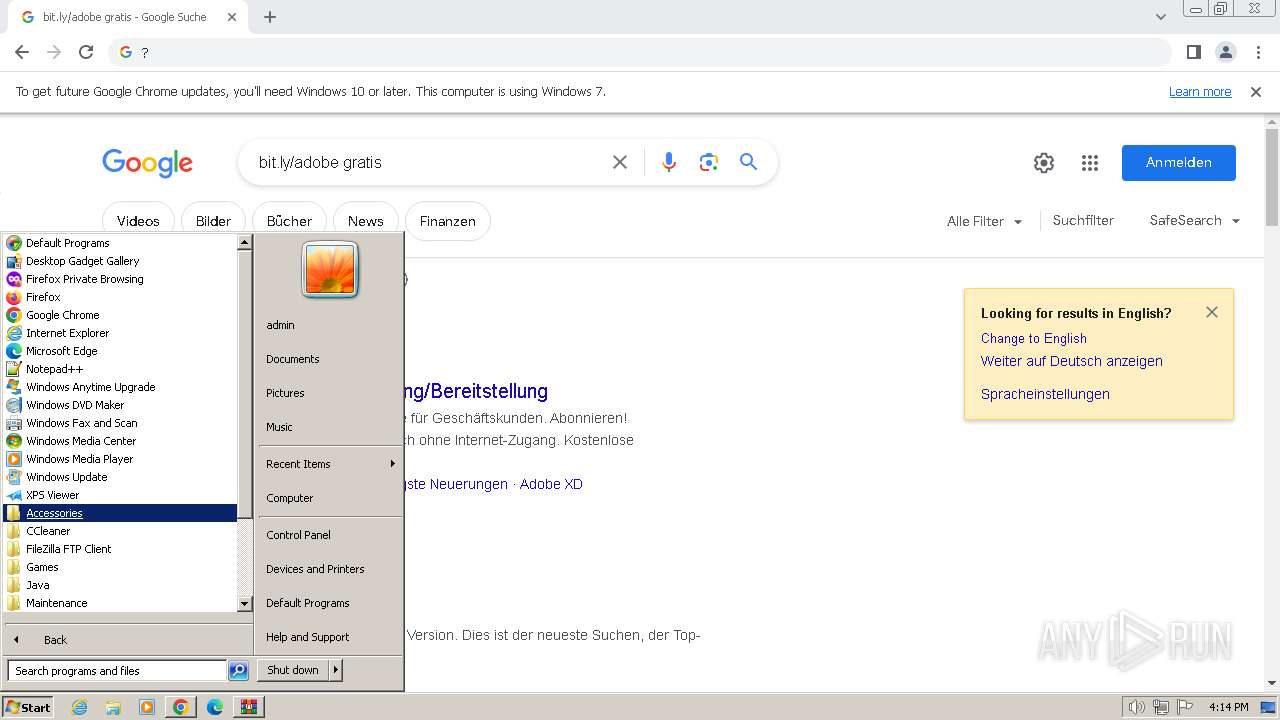The height and width of the screenshot is (720, 1280).
Task: Click Weiter auf Deutsch anzeigen
Action: point(1072,362)
